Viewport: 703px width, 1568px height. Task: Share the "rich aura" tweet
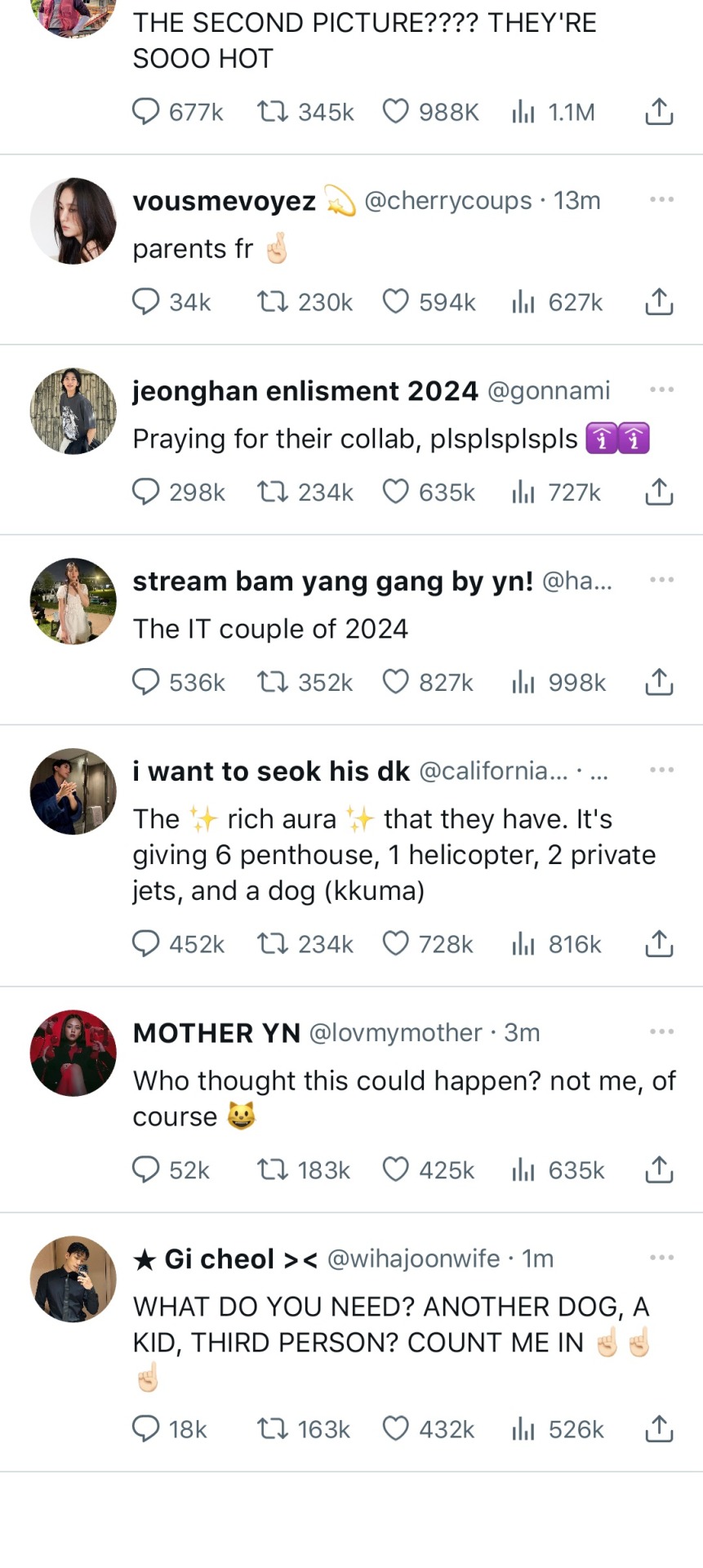tap(659, 944)
